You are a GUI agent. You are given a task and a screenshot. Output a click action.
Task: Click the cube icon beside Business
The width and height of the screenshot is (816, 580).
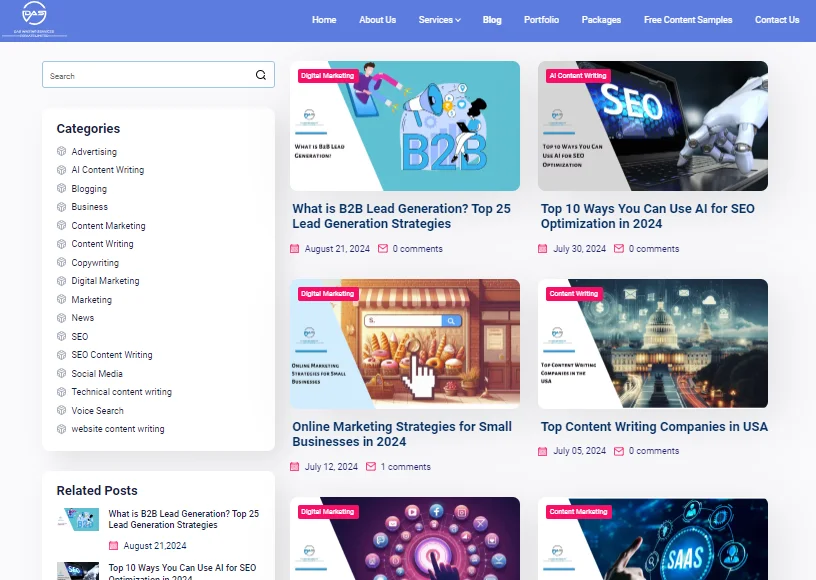(x=61, y=207)
